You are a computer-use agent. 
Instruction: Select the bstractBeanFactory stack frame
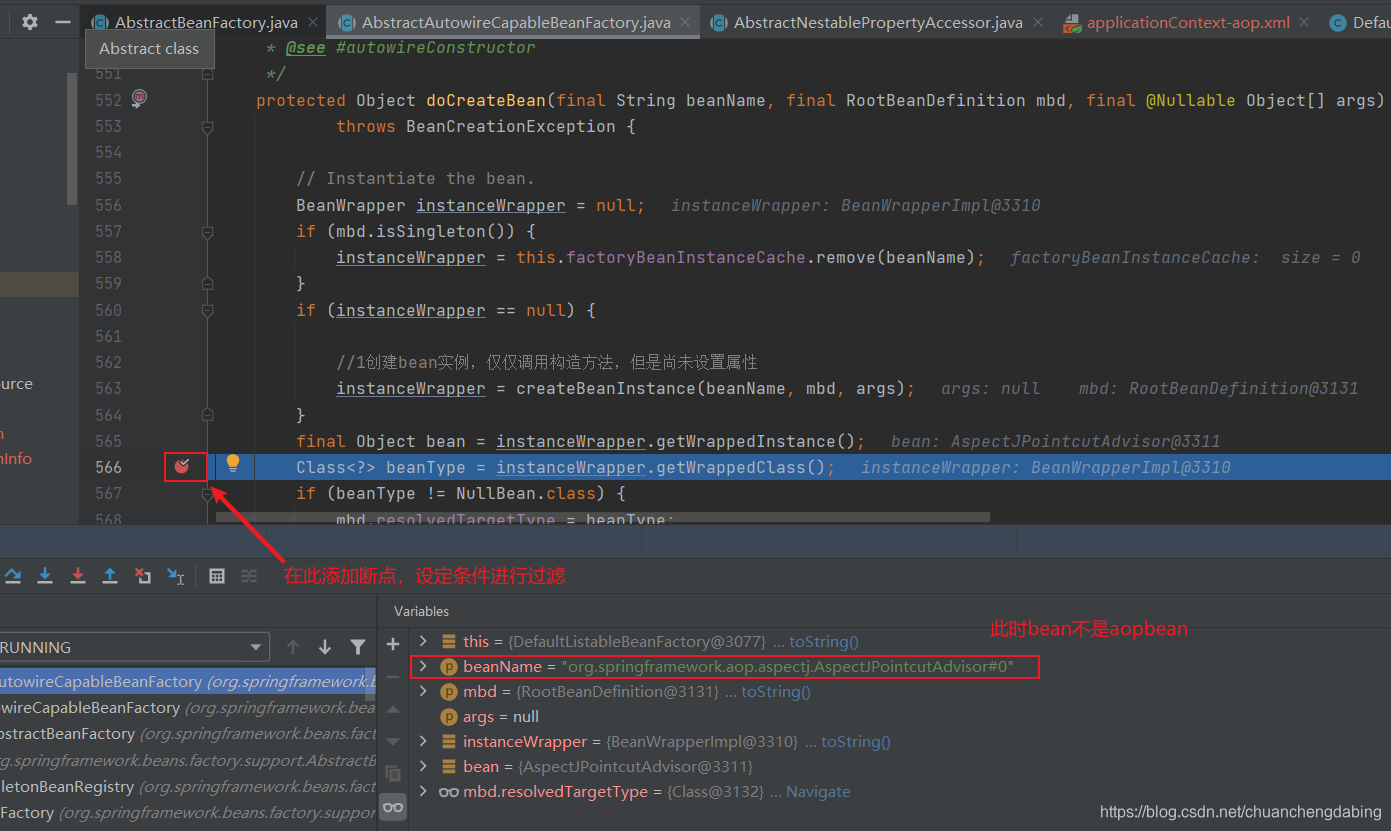[x=188, y=733]
